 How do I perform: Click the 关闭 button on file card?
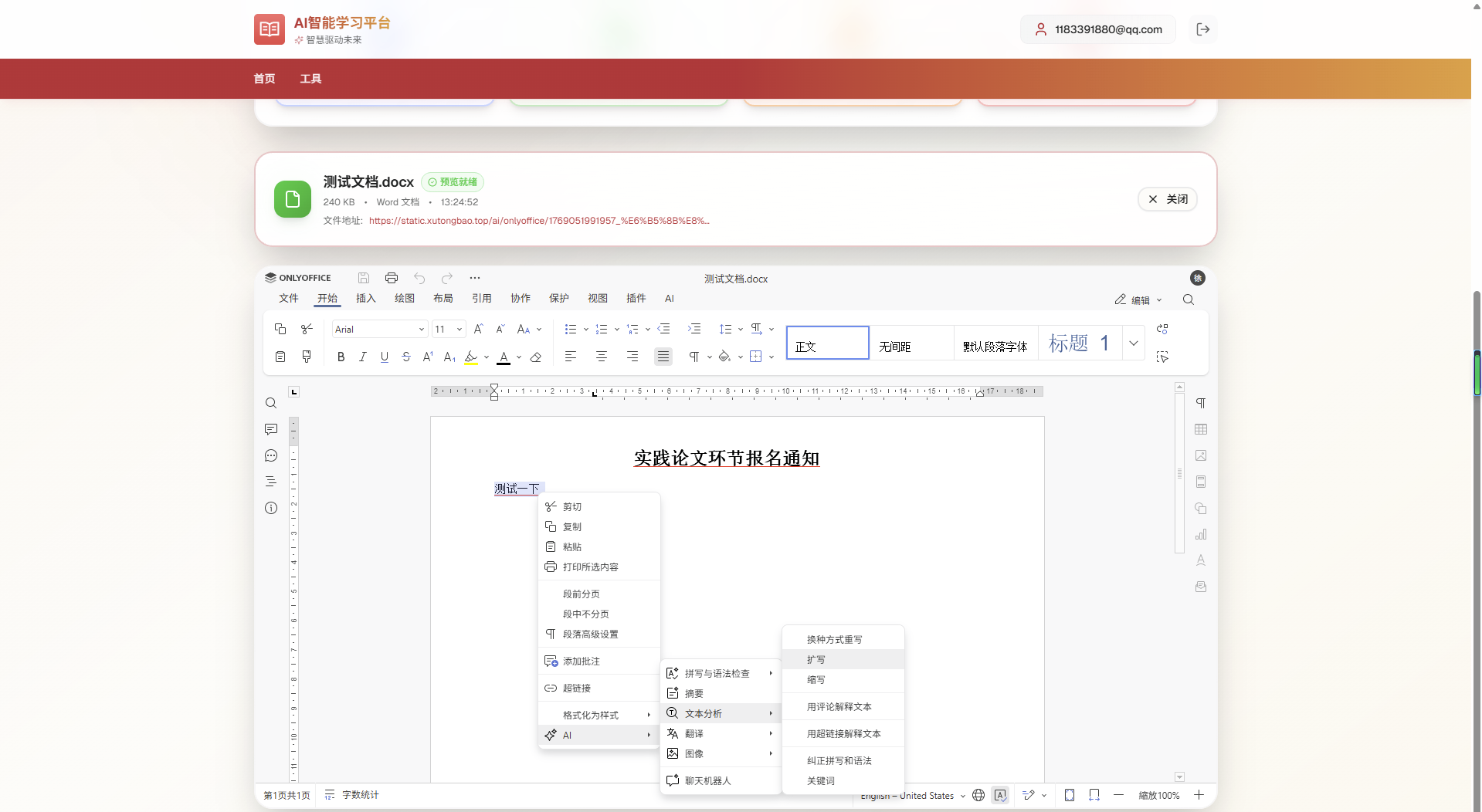click(x=1168, y=199)
